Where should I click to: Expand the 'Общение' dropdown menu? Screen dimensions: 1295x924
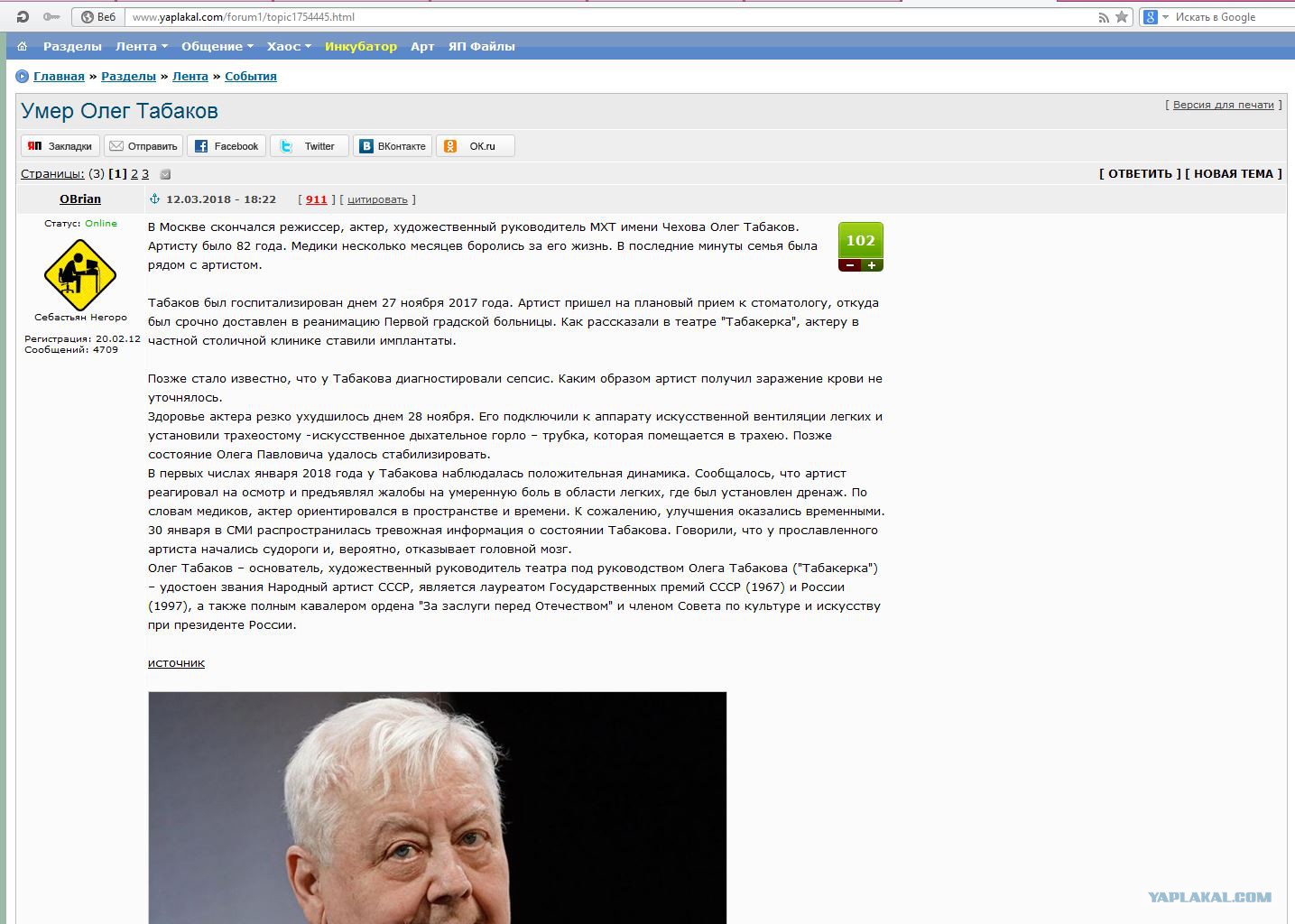point(217,46)
